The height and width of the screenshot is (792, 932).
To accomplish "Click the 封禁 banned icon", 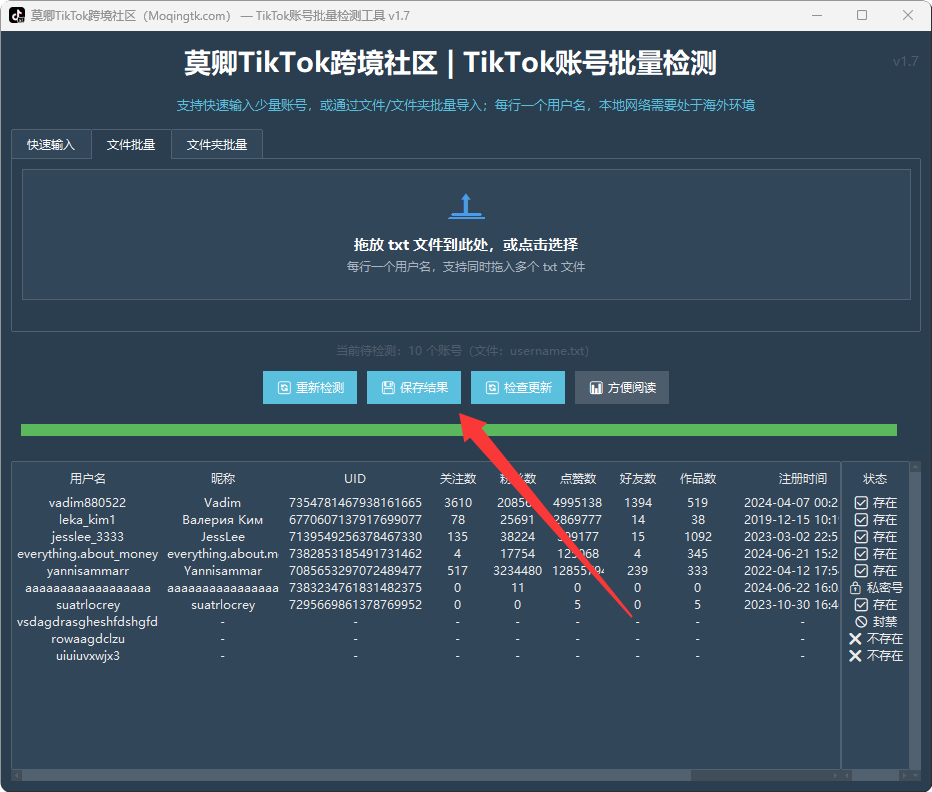I will tap(861, 622).
